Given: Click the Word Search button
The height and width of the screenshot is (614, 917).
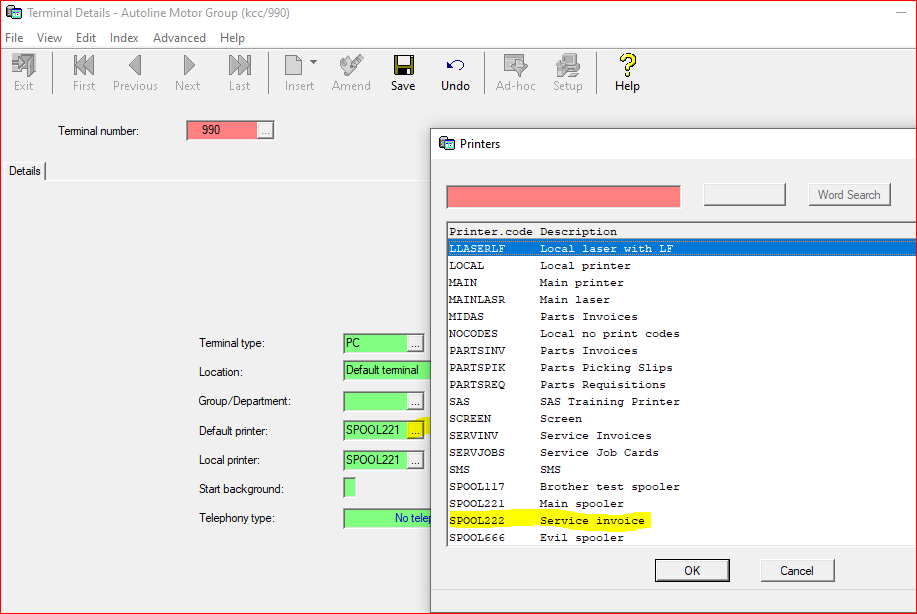Looking at the screenshot, I should [848, 195].
